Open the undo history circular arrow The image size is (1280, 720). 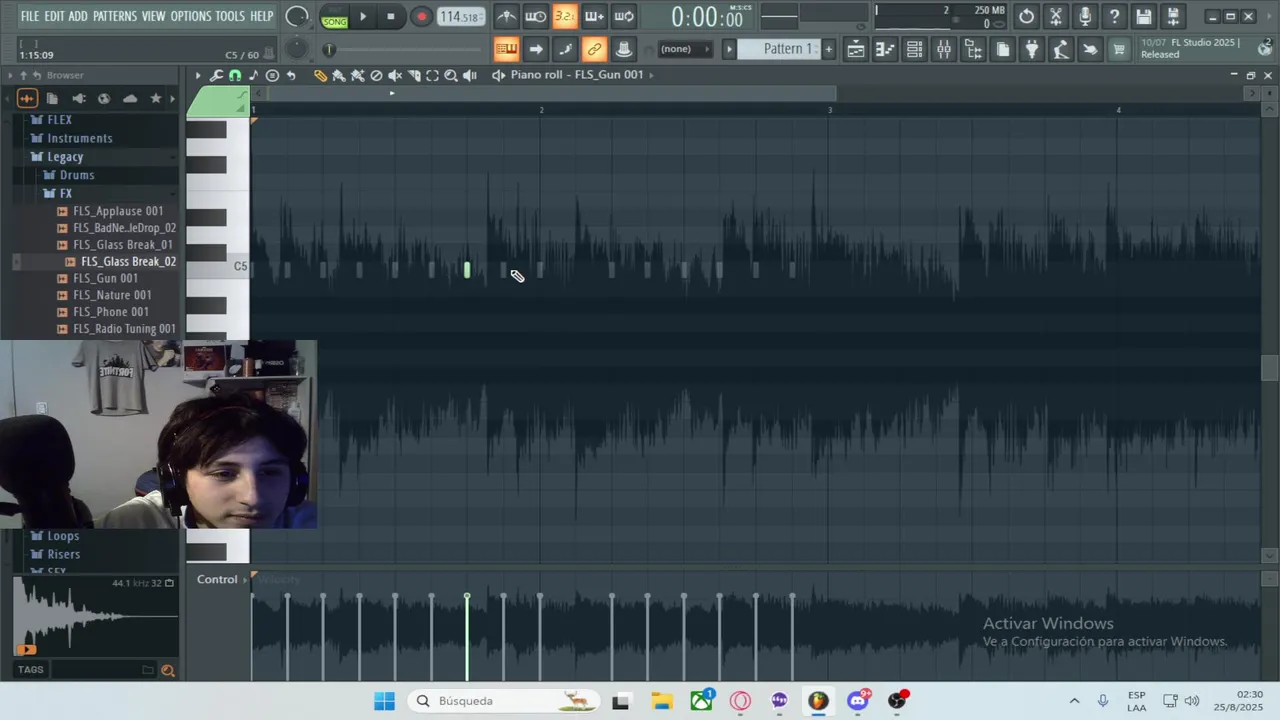[x=1027, y=16]
